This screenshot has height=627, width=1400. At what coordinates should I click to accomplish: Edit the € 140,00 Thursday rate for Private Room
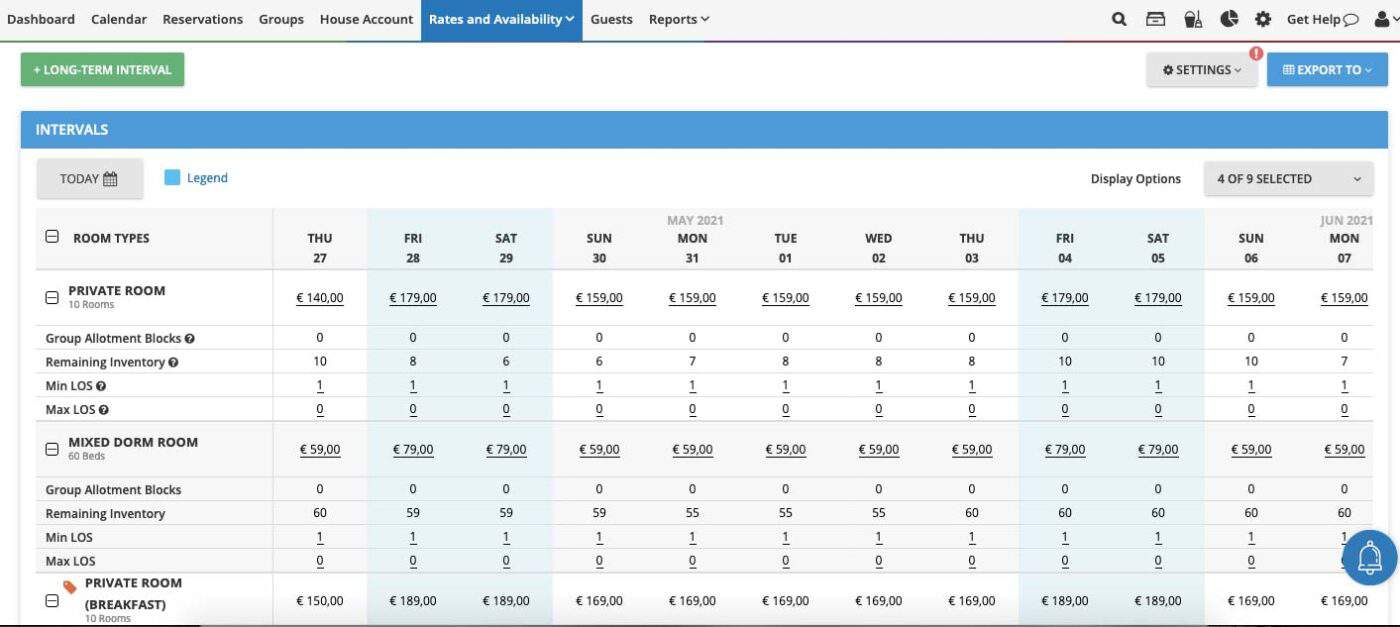(319, 297)
